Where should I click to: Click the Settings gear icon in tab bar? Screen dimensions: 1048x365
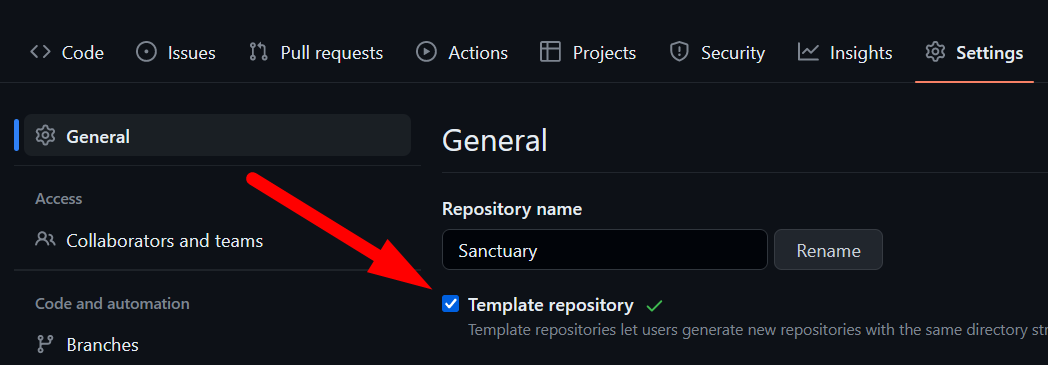(935, 52)
